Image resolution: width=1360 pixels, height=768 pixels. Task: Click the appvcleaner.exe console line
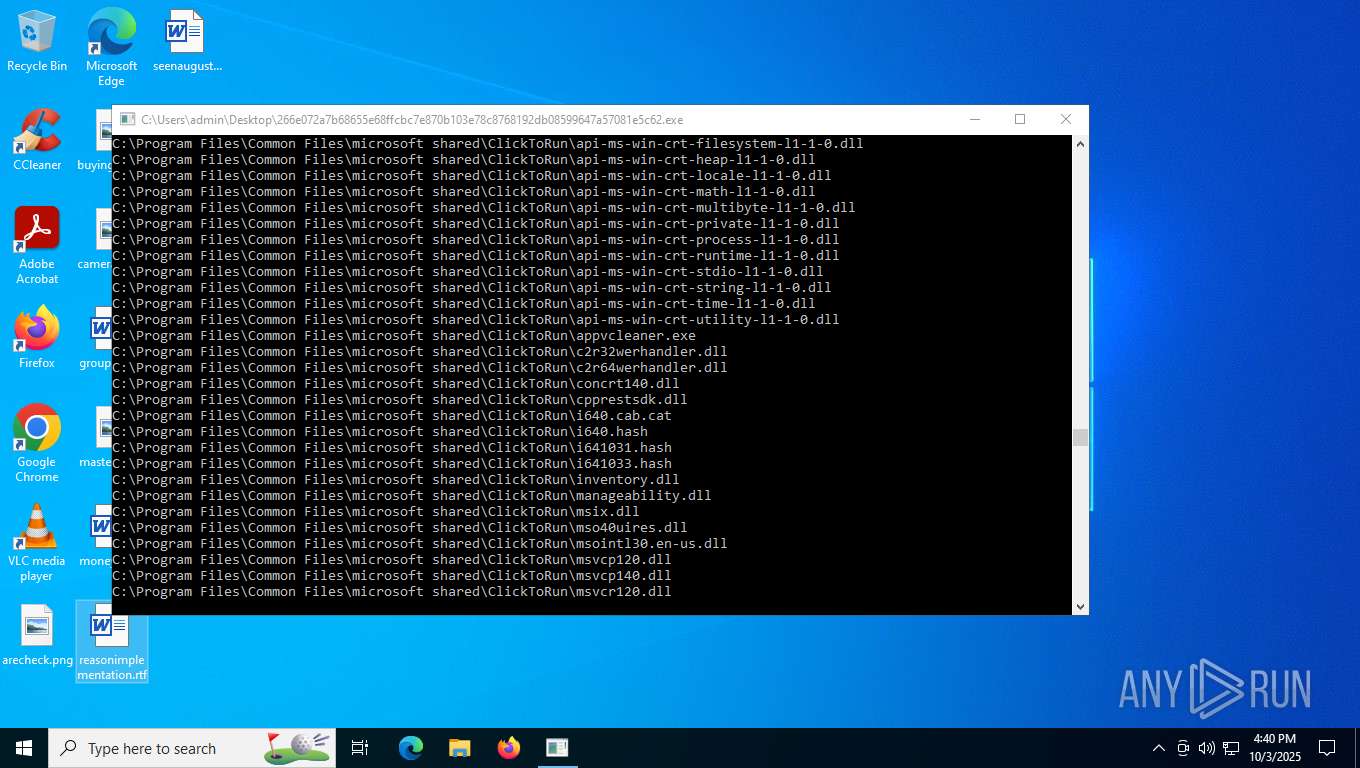pos(404,336)
